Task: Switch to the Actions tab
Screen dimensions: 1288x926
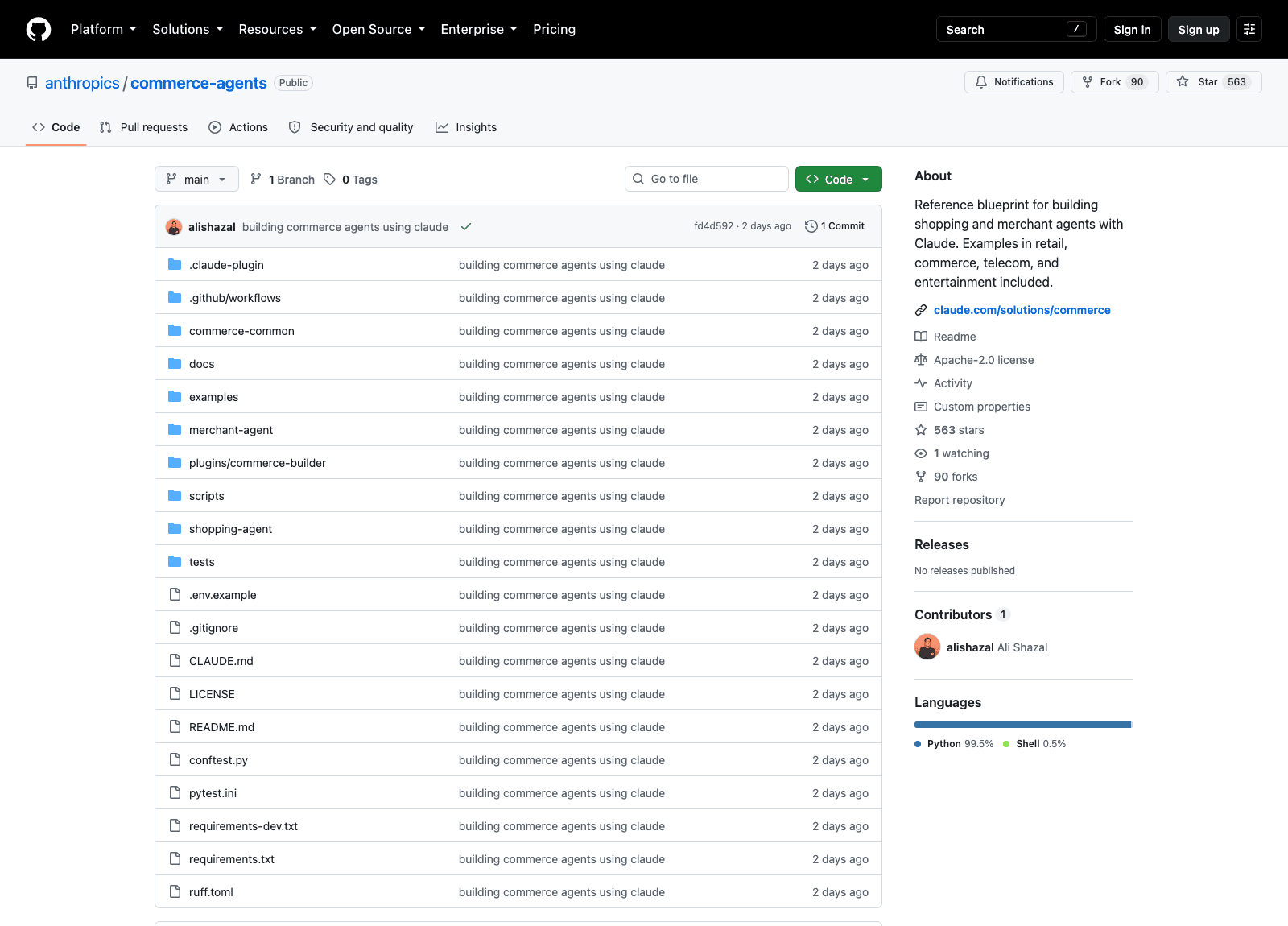Action: pos(238,127)
